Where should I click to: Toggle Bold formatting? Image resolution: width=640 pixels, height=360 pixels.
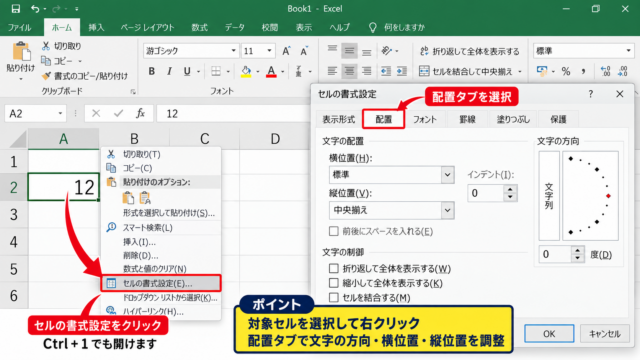[x=151, y=71]
